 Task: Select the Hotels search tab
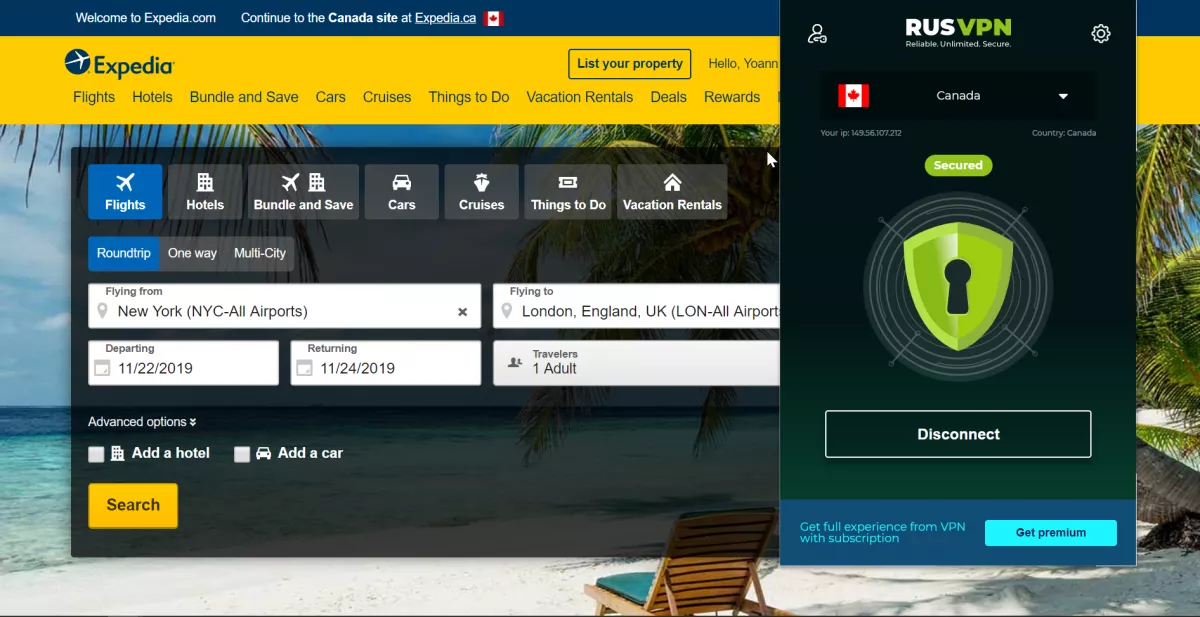(205, 192)
